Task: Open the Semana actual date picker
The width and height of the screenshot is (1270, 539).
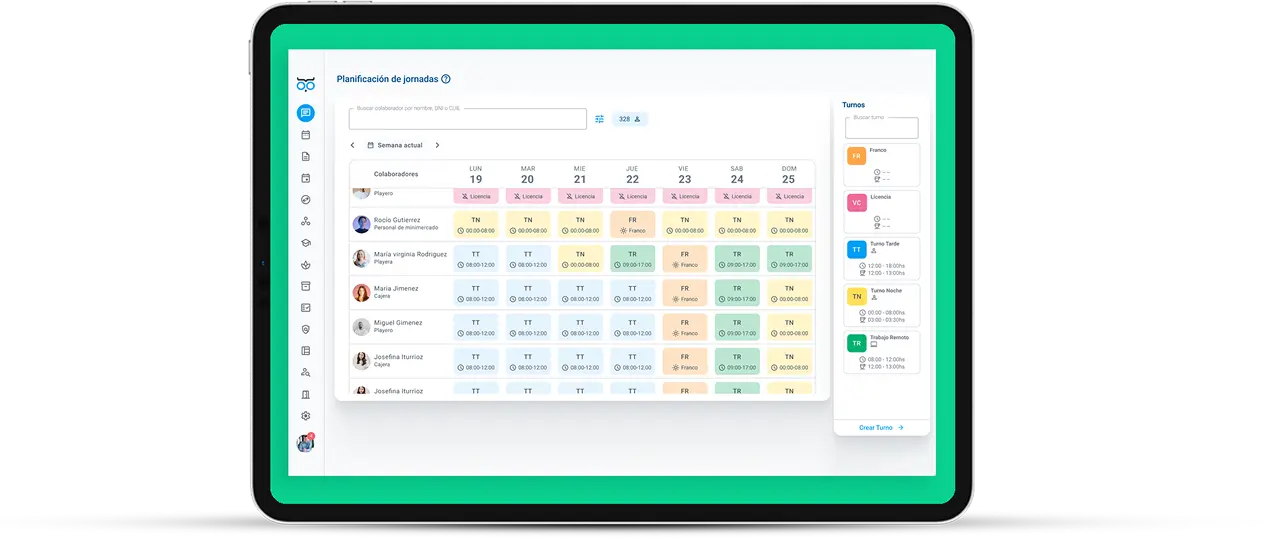Action: tap(395, 145)
